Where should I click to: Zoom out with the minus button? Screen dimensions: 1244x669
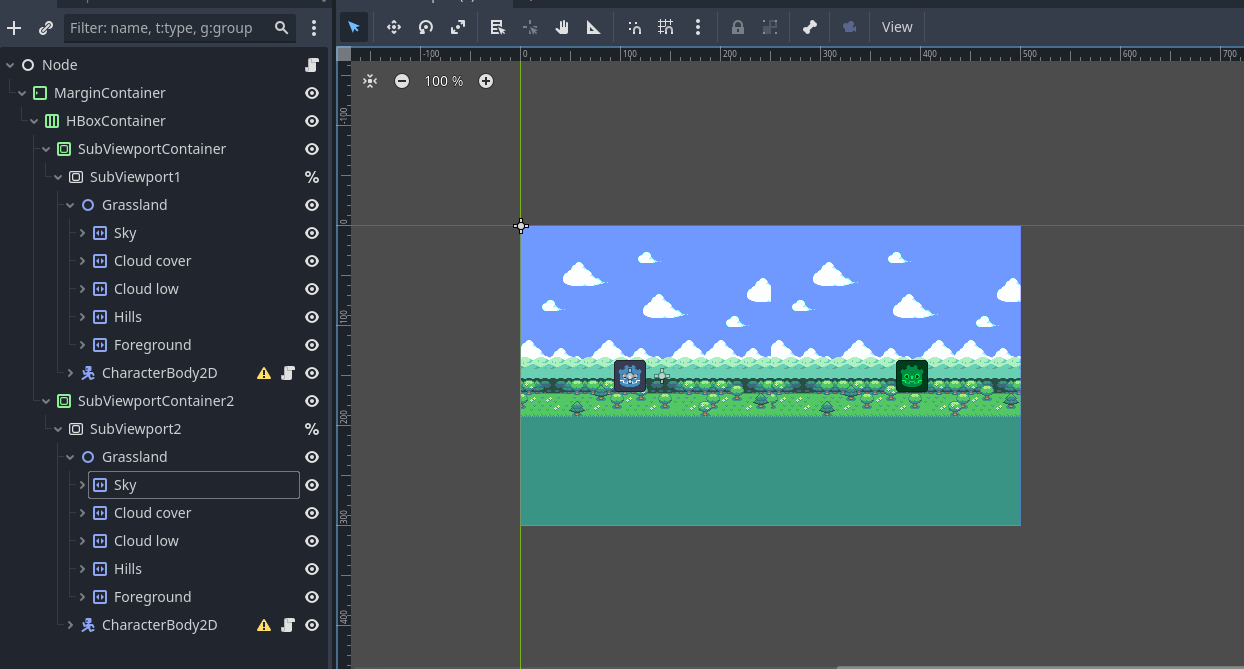click(x=401, y=81)
